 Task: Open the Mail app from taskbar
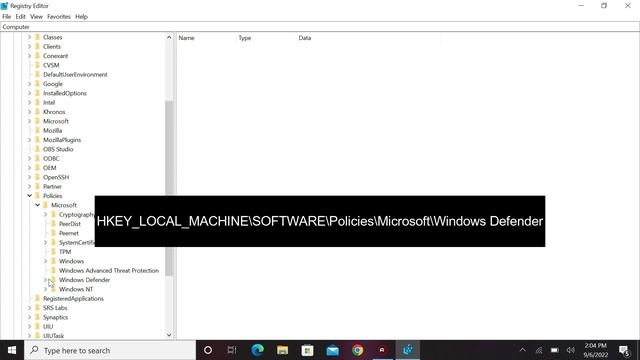click(332, 350)
